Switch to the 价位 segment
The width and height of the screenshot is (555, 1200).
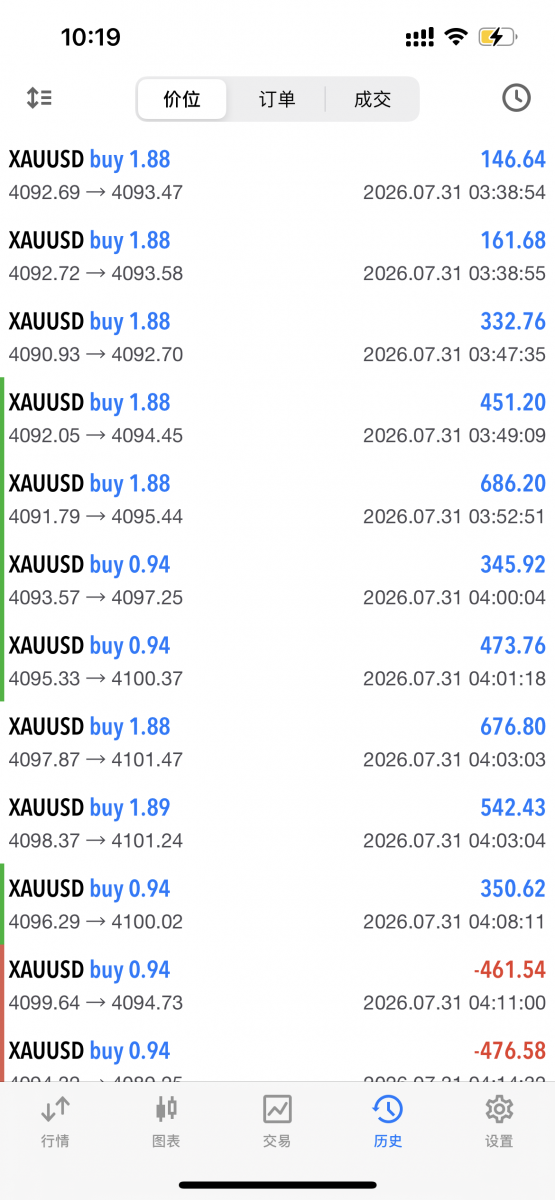click(182, 99)
